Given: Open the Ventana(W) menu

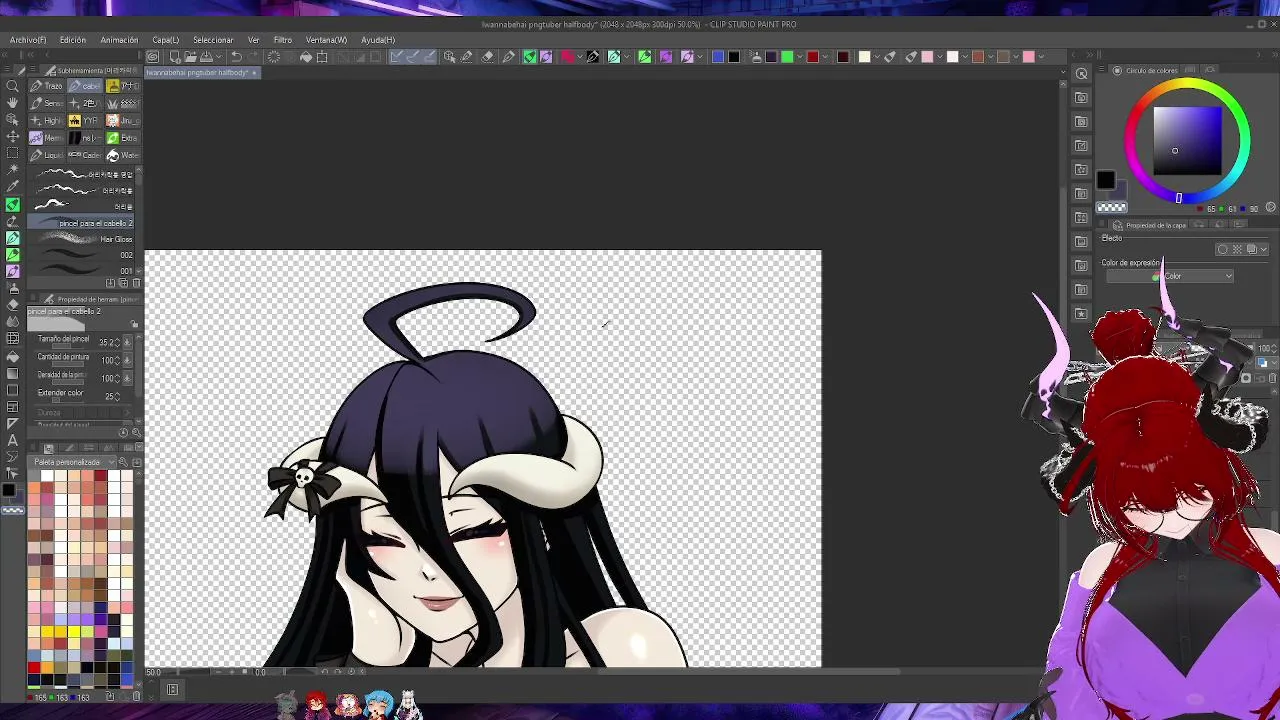Looking at the screenshot, I should 326,40.
